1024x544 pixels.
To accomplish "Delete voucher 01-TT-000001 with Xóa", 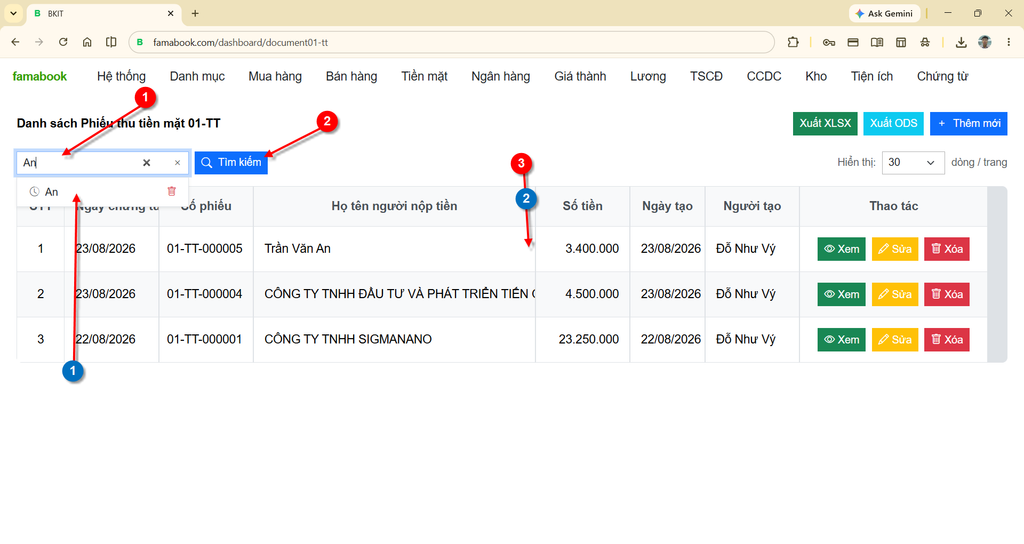I will [x=946, y=340].
